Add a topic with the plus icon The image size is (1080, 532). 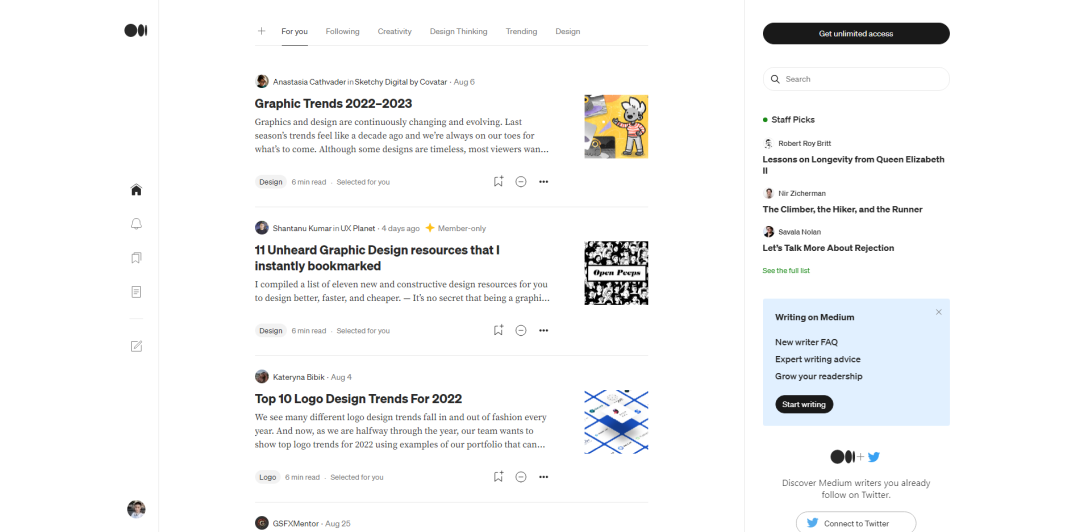pyautogui.click(x=261, y=31)
